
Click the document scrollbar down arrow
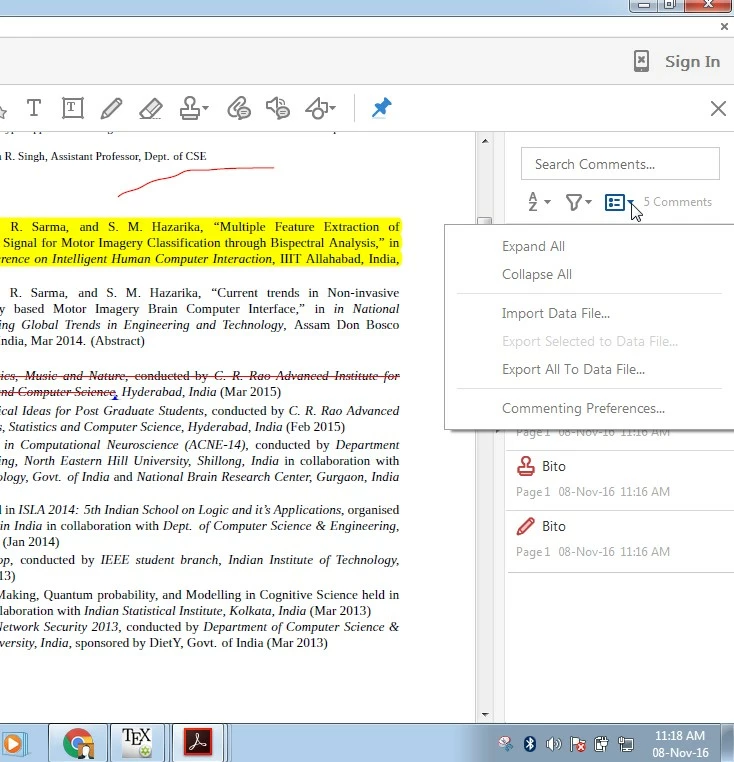485,714
